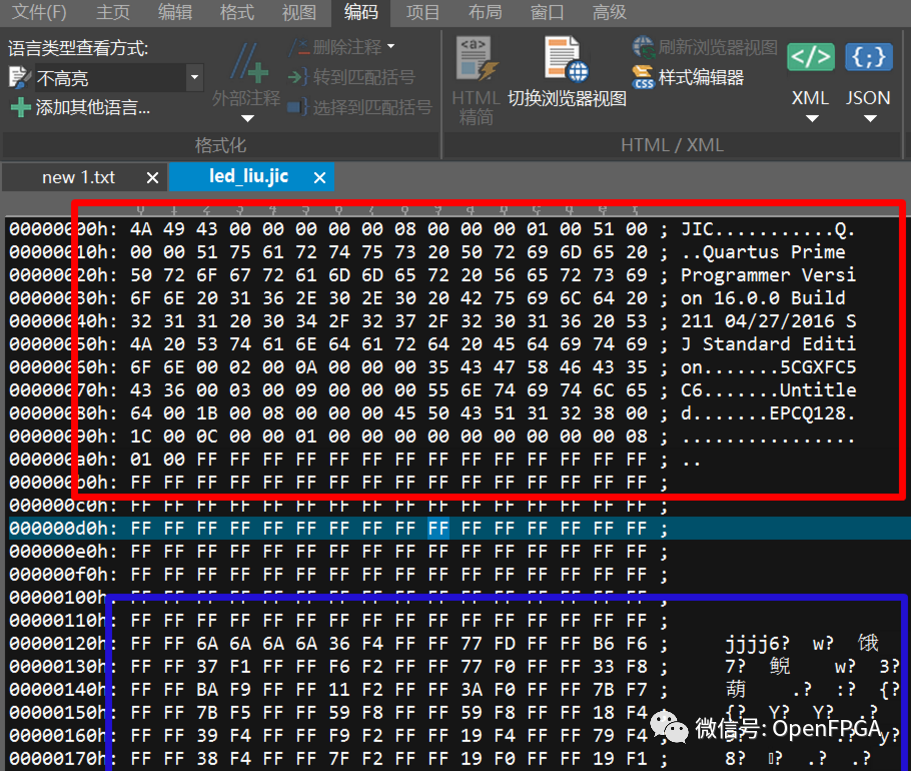Select the green XML code icon
Screen dimensions: 911x771
tap(810, 57)
